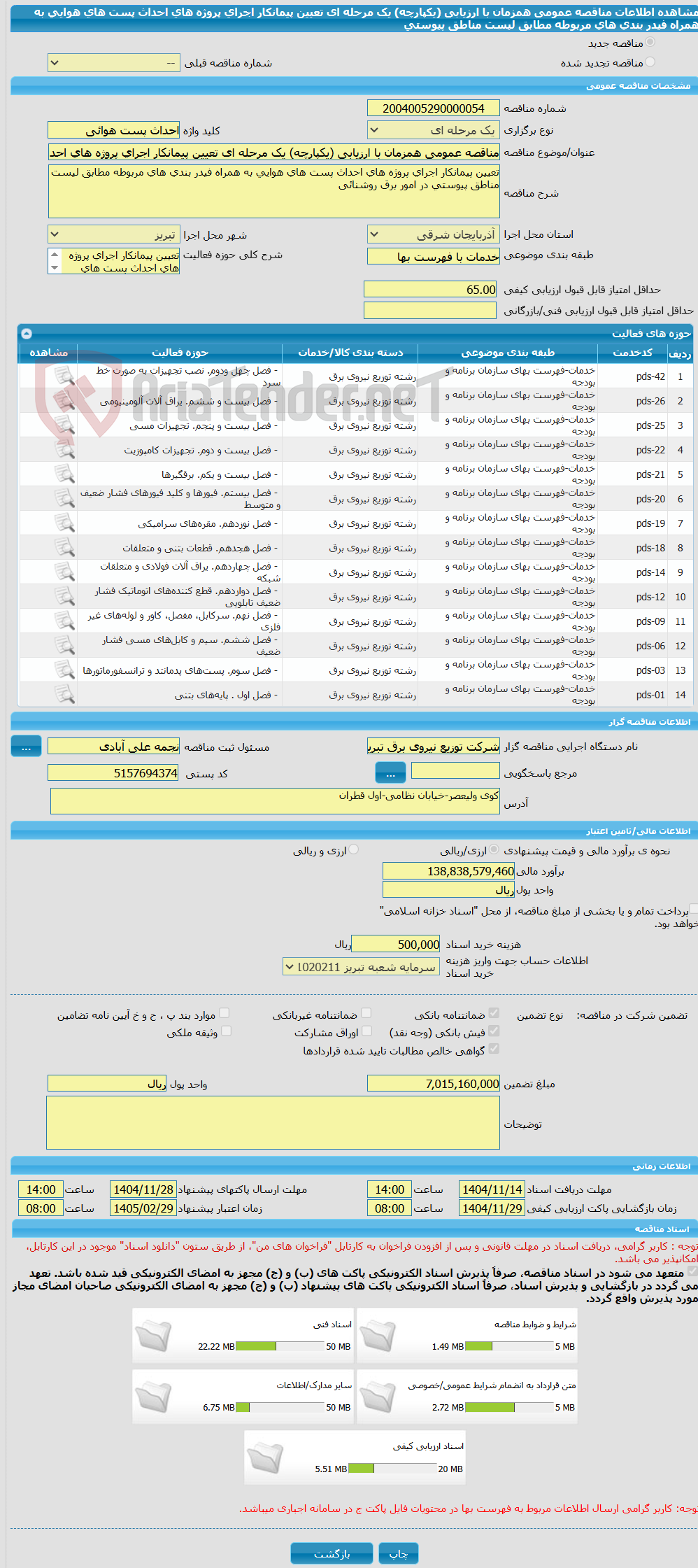The width and height of the screenshot is (698, 1568).
Task: Open view icon for row pds-42
Action: 64,376
